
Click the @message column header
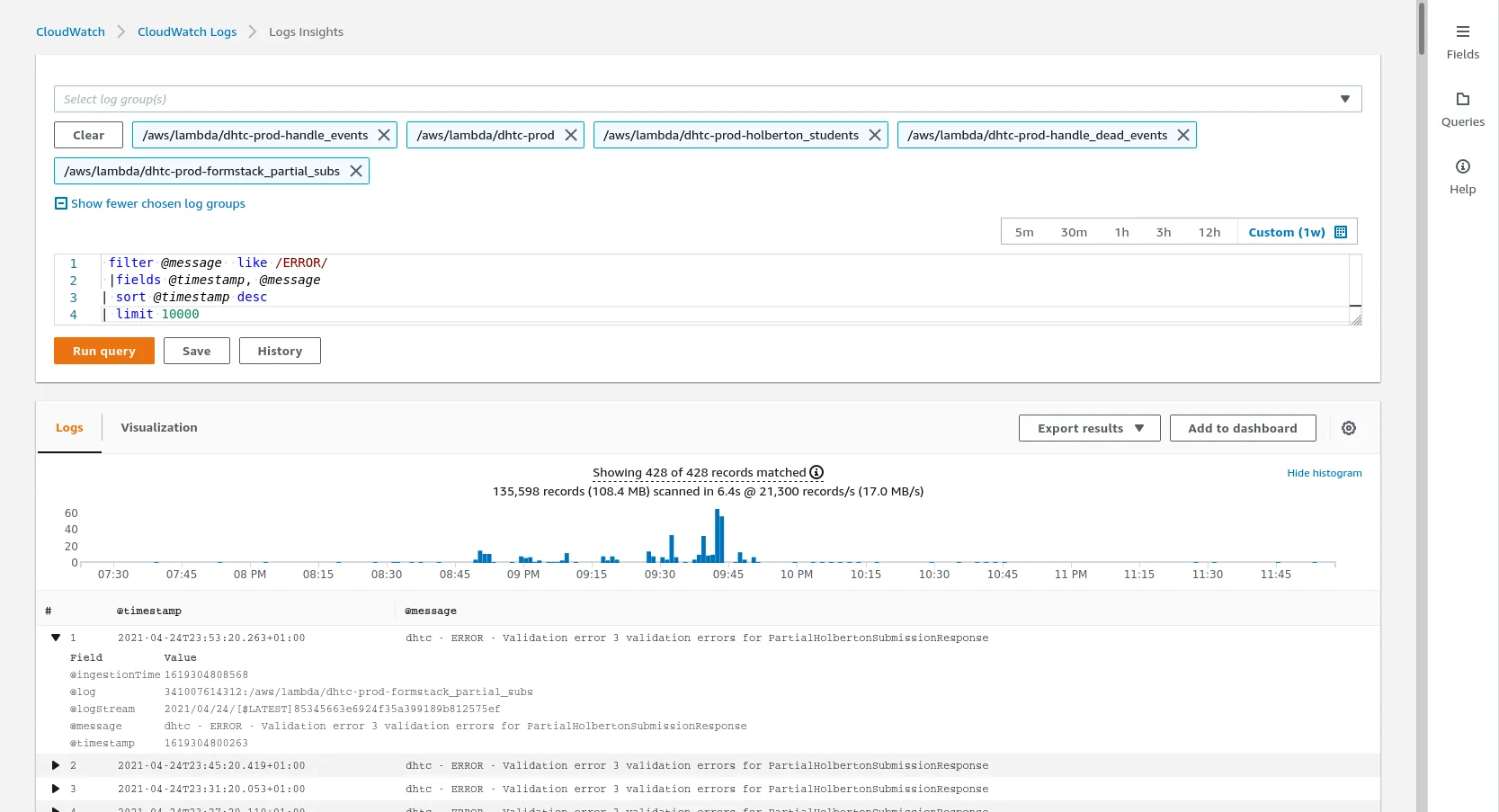tap(431, 611)
